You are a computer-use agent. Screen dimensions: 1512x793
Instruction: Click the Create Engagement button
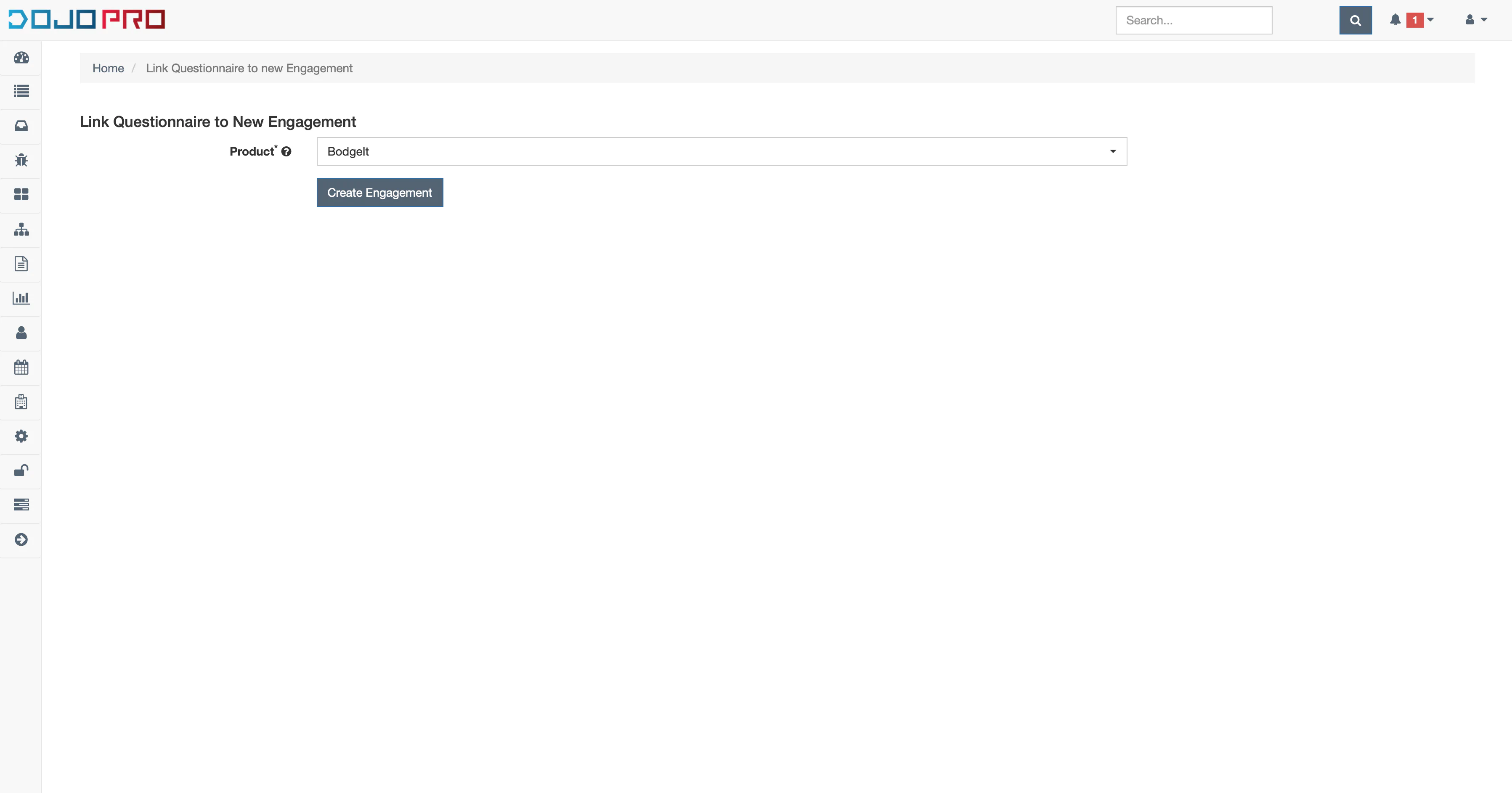(x=380, y=193)
